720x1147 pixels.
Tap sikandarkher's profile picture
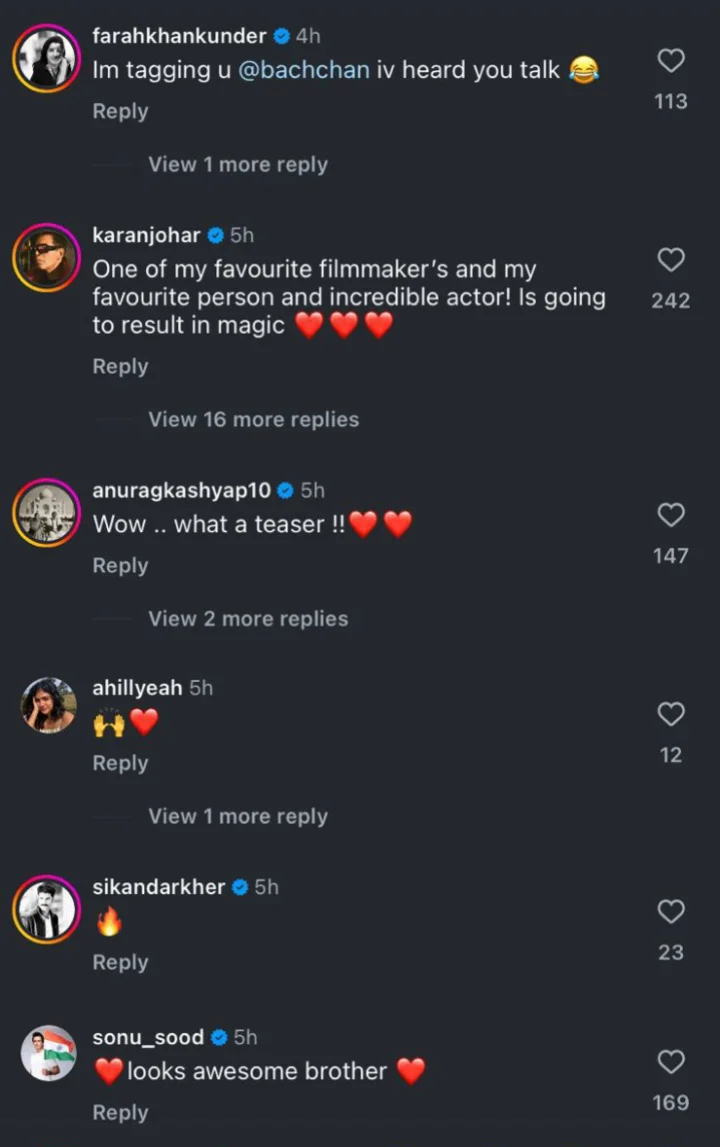[x=47, y=909]
